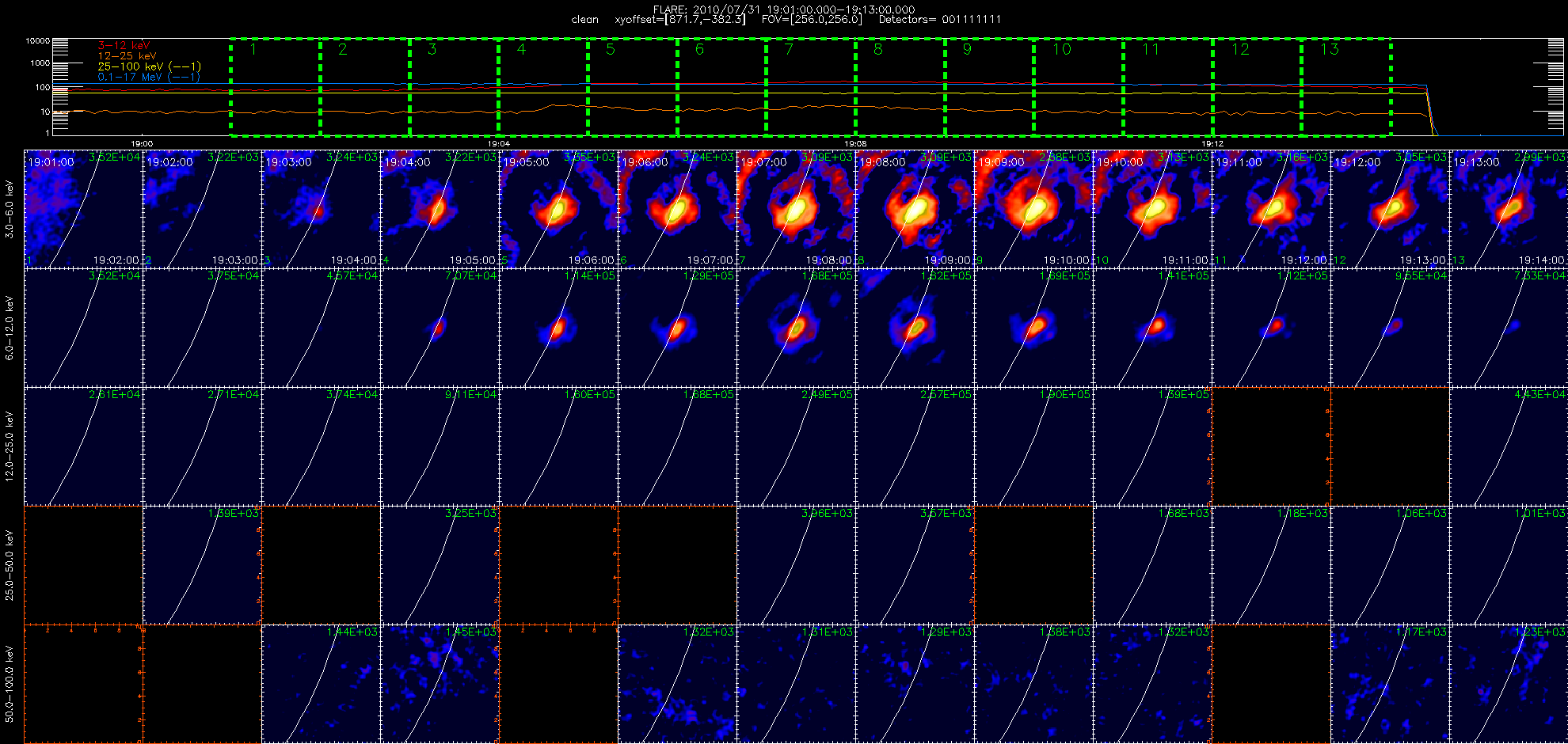Click the 3.0-6.0 keV row label
1568x744 pixels.
(10, 209)
